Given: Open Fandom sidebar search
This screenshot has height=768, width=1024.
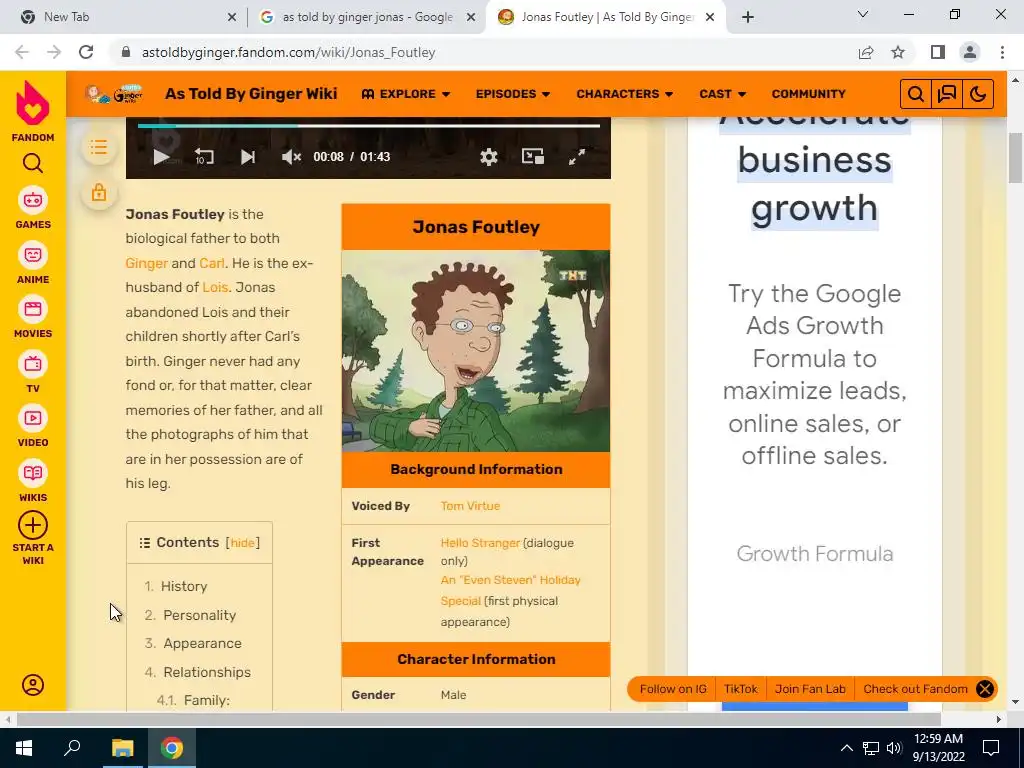Looking at the screenshot, I should [33, 163].
